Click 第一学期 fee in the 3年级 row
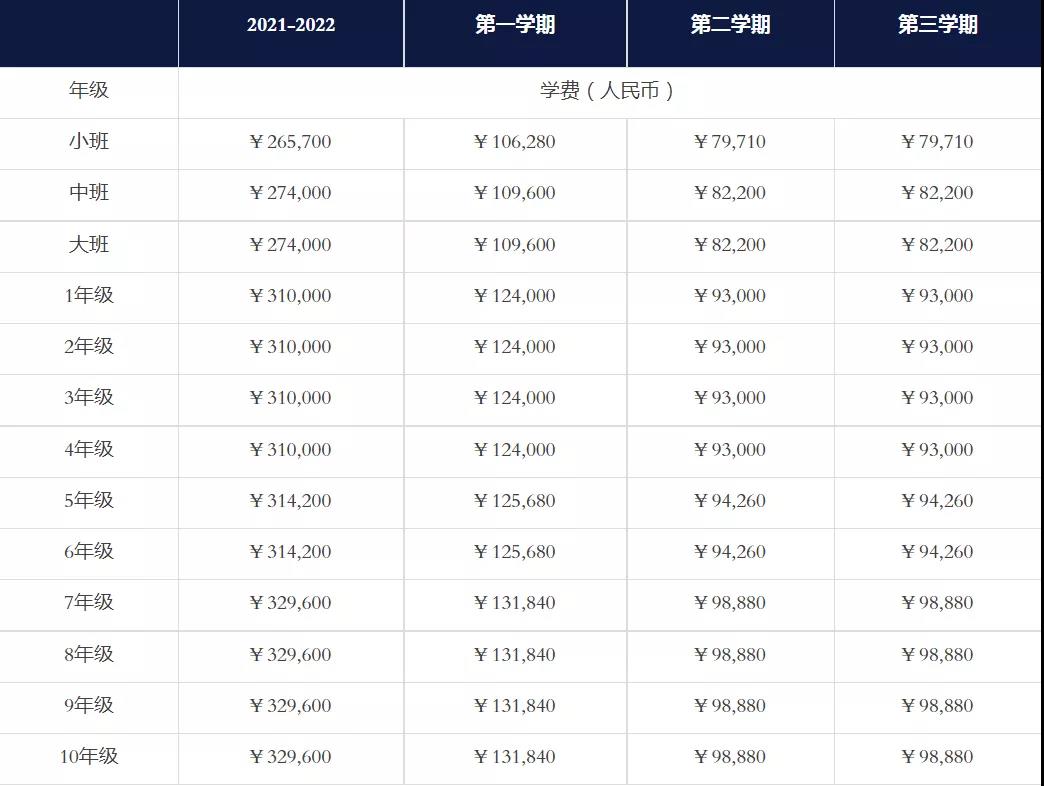This screenshot has height=786, width=1044. (x=514, y=398)
